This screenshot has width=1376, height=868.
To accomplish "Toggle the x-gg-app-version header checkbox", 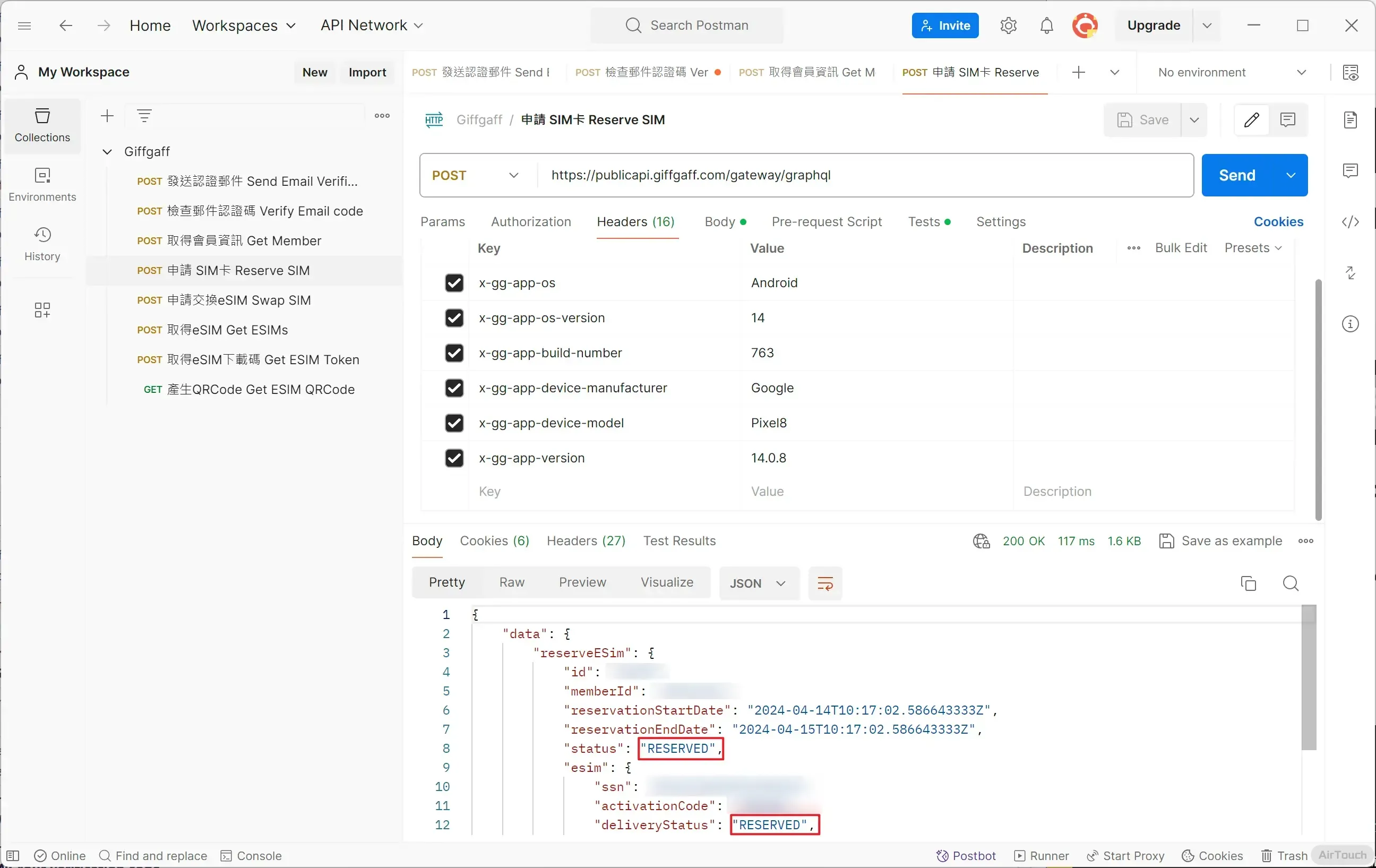I will pos(454,458).
